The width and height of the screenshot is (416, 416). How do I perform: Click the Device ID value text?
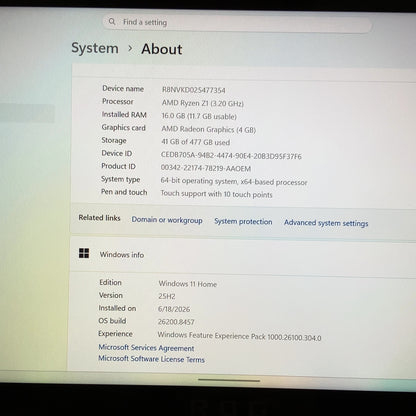231,156
